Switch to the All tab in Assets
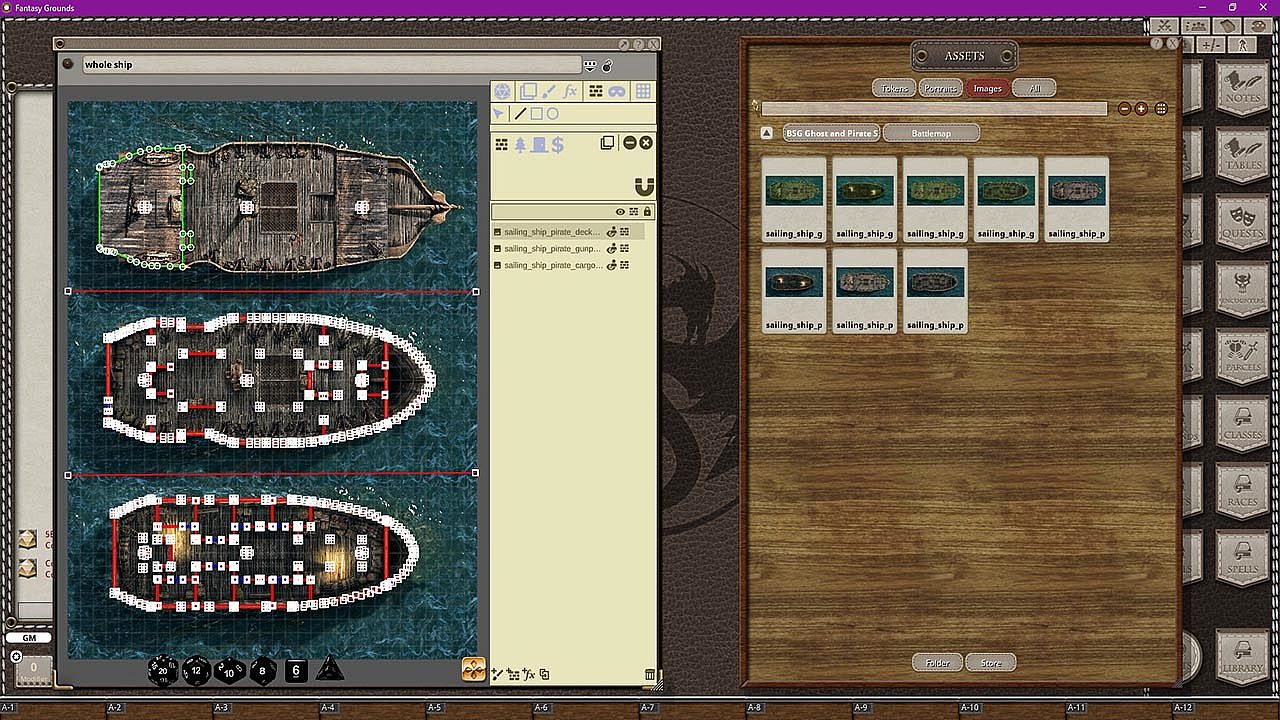This screenshot has width=1280, height=720. pos(1035,88)
